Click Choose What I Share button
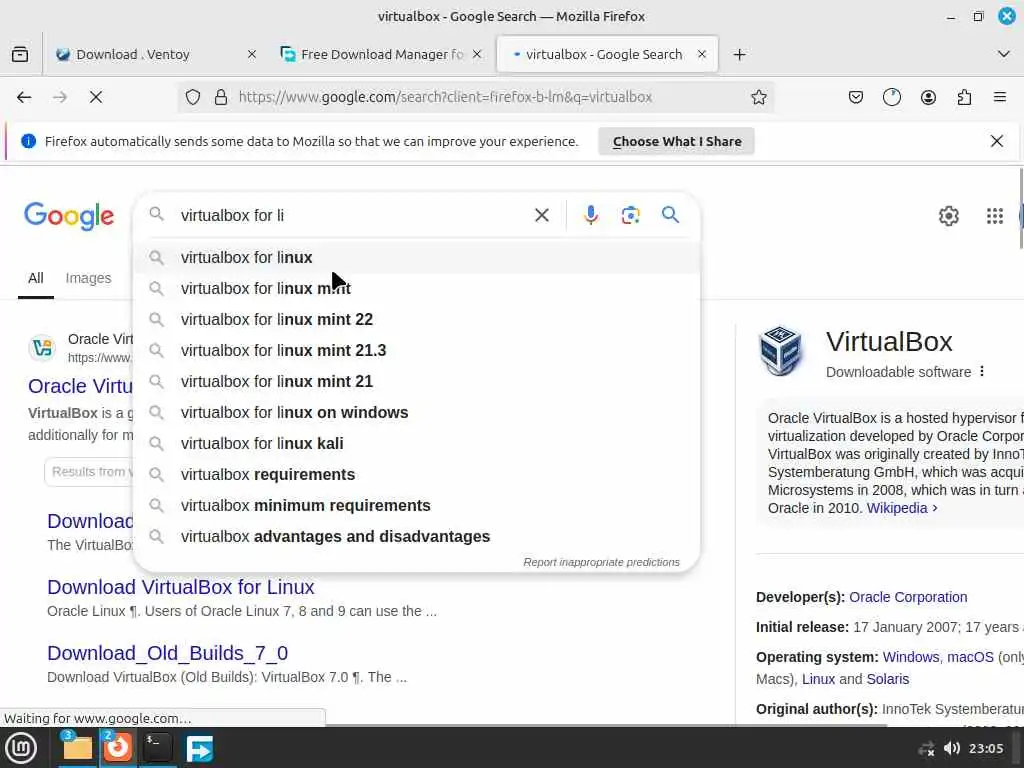Viewport: 1024px width, 768px height. pos(677,142)
